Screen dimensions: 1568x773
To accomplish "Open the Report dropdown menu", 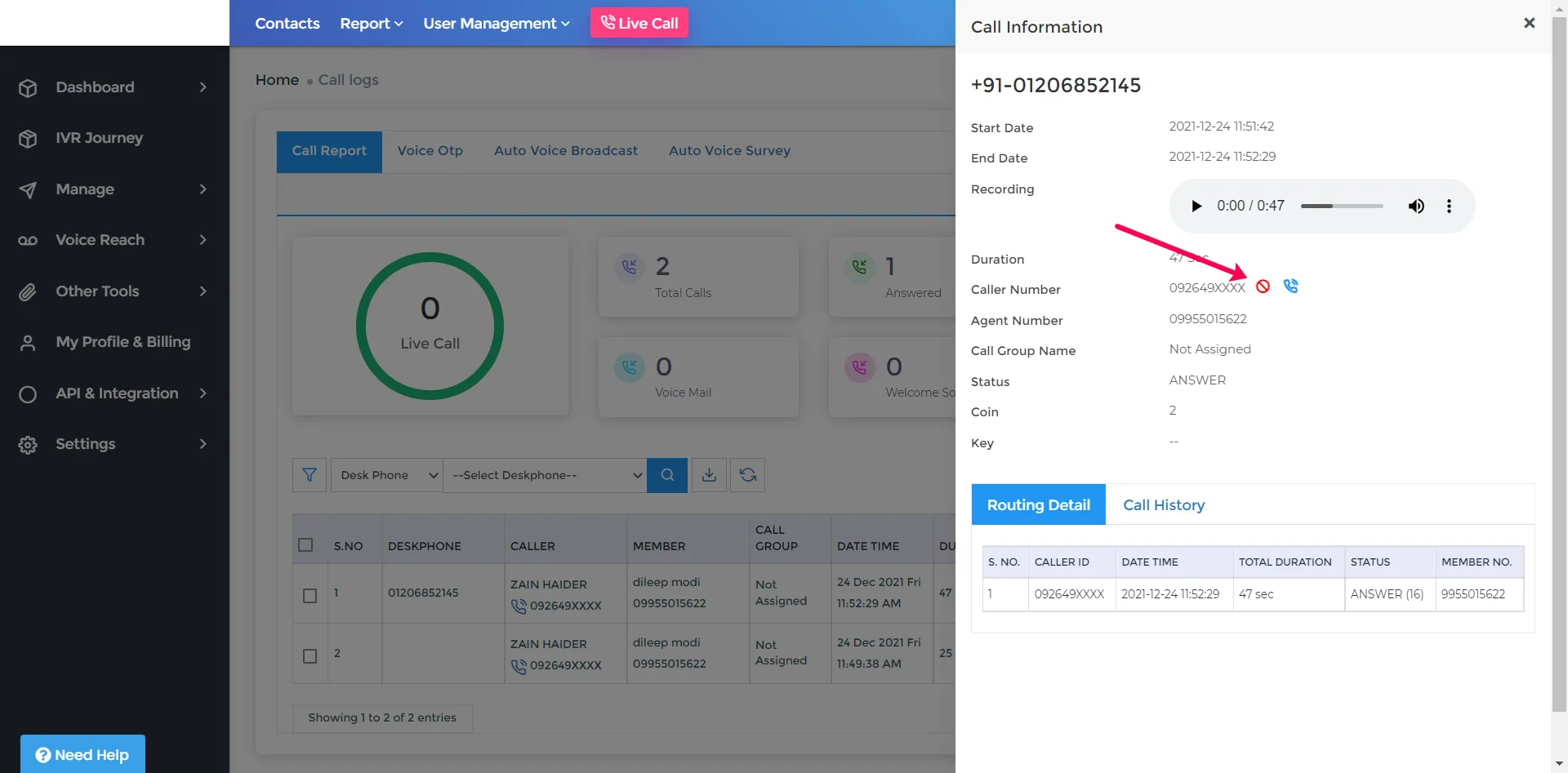I will click(372, 23).
